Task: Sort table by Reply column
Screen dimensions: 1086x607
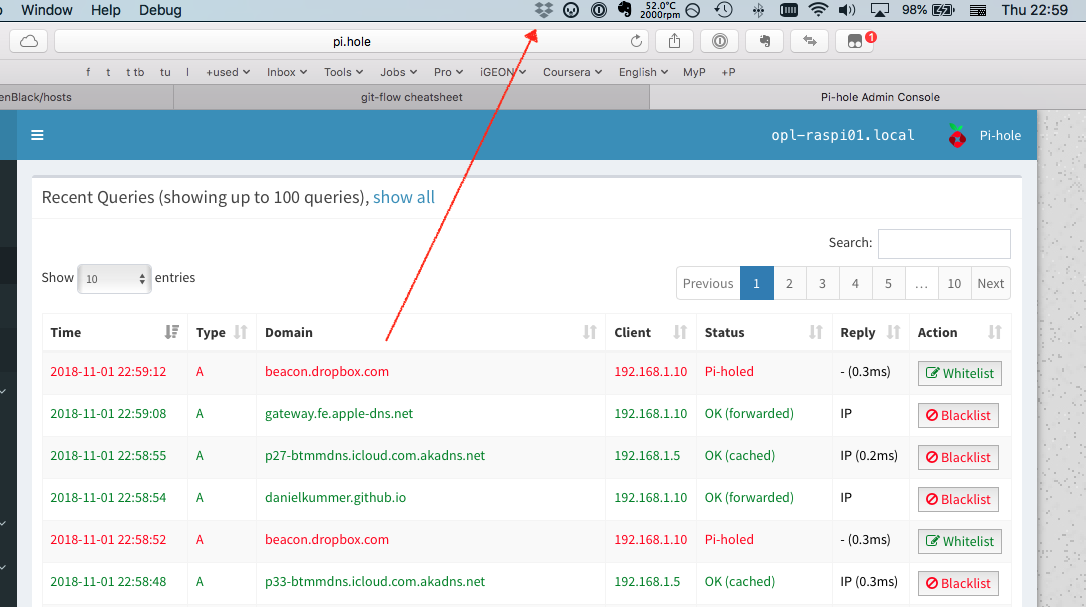Action: pyautogui.click(x=871, y=333)
